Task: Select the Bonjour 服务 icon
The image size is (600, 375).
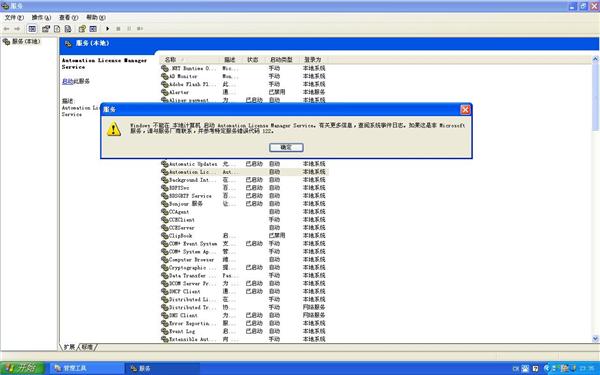Action: (x=165, y=204)
